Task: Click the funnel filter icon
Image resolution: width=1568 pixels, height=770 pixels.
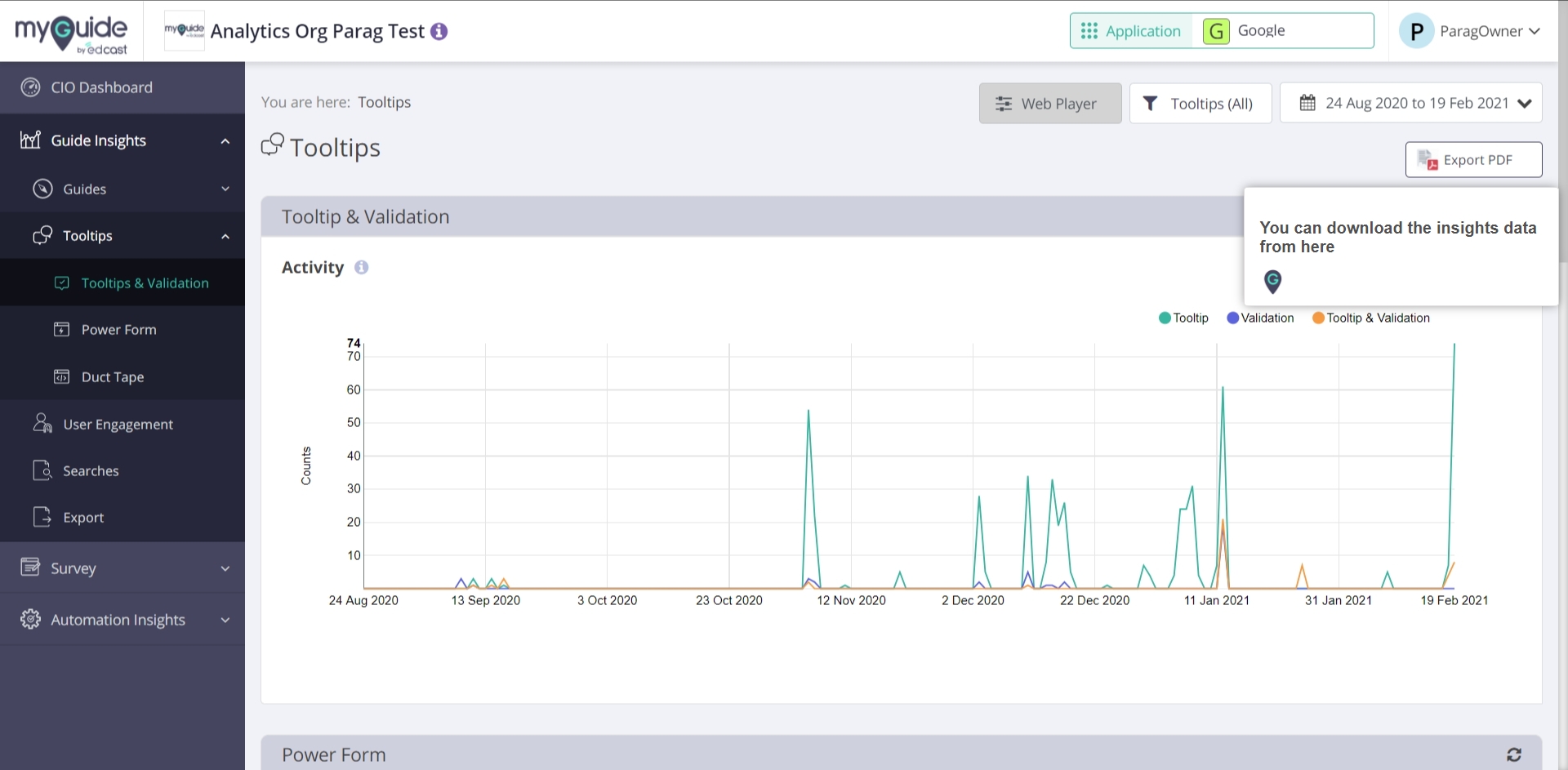Action: (1150, 103)
